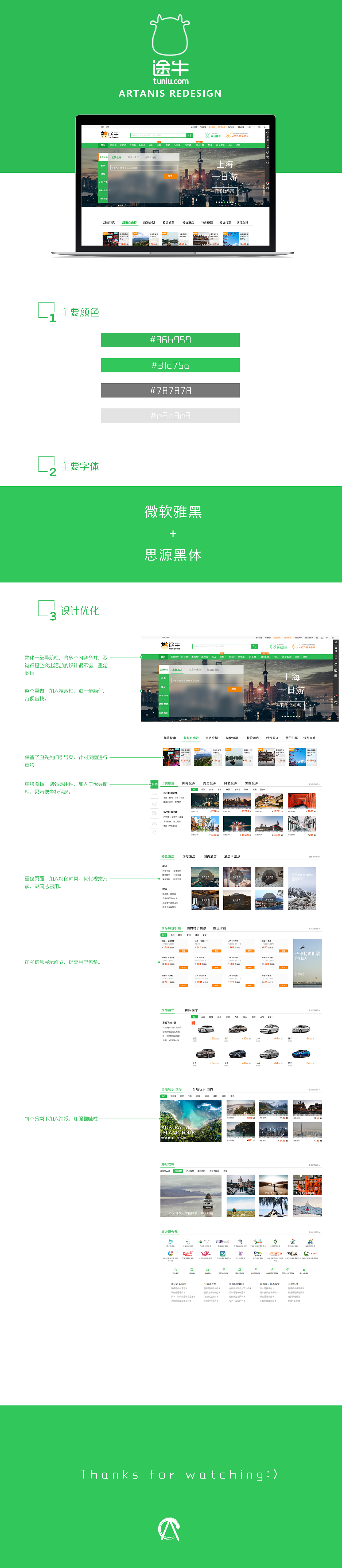Screen dimensions: 342x1568
Task: Click the 更多 link beside outbound travel tabs
Action: coord(314,784)
